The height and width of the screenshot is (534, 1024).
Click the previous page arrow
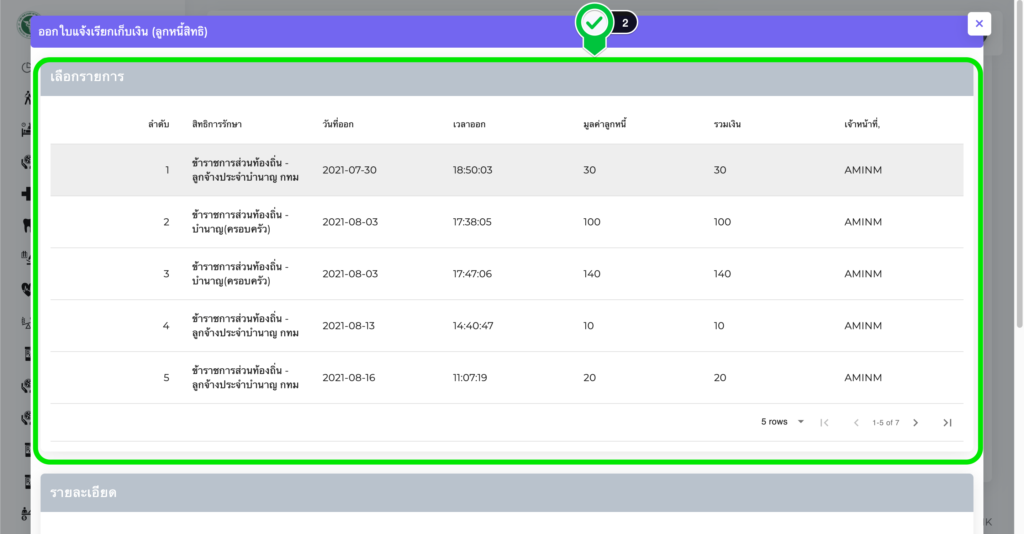click(x=856, y=423)
